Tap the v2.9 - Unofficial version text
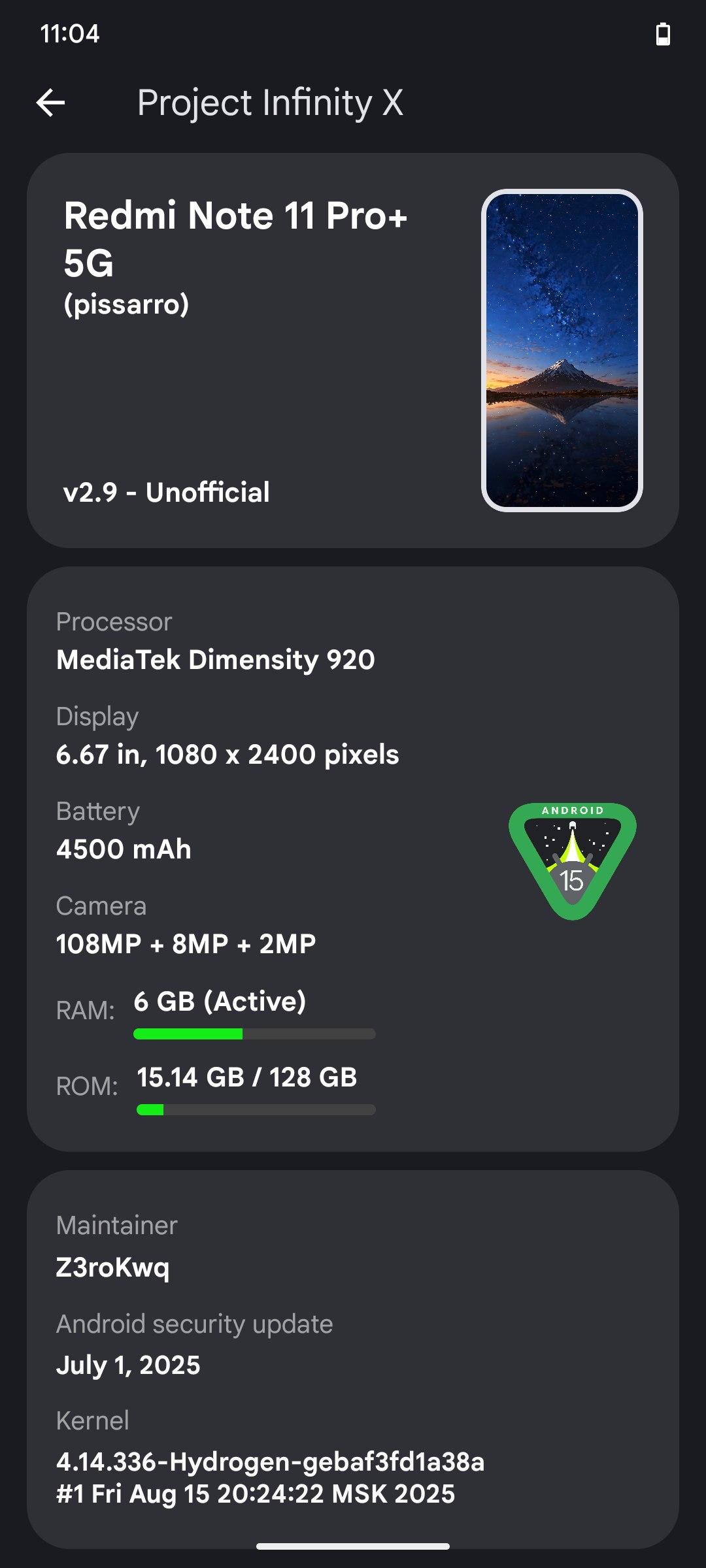This screenshot has width=706, height=1568. [166, 492]
